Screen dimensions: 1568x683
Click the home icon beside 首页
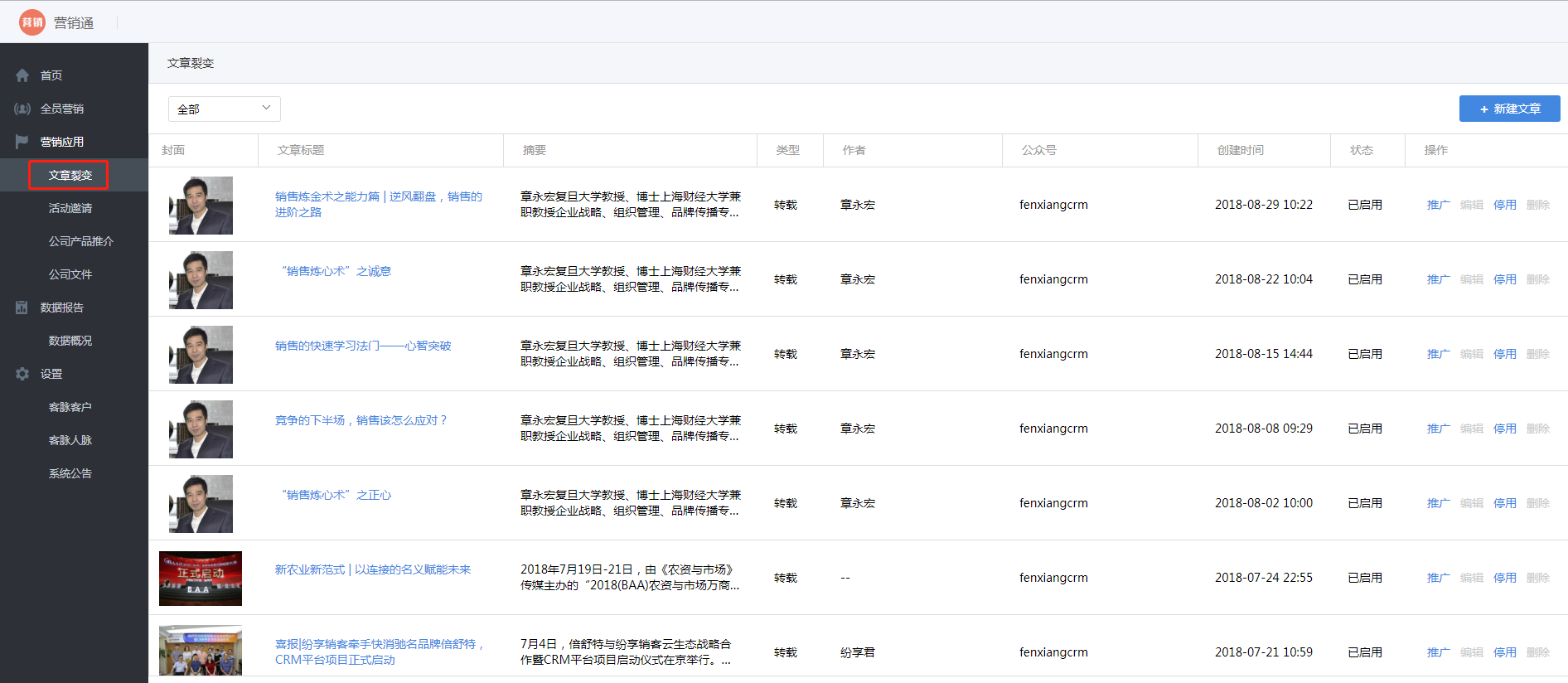pyautogui.click(x=22, y=75)
